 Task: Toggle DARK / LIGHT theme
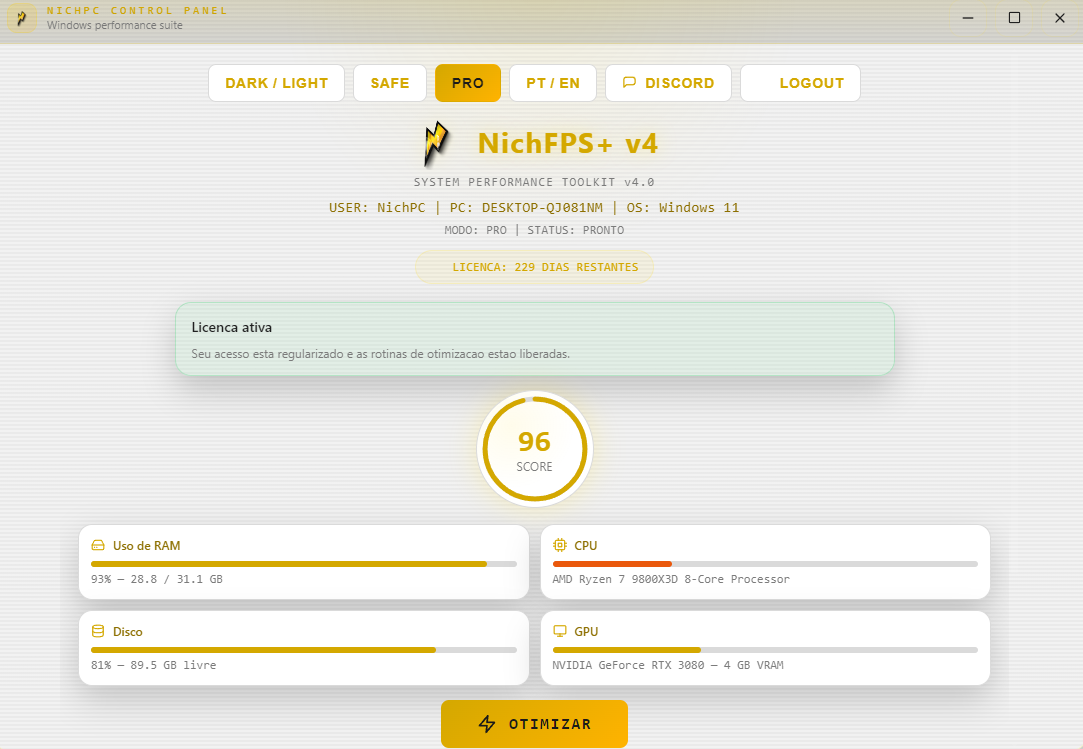point(276,83)
